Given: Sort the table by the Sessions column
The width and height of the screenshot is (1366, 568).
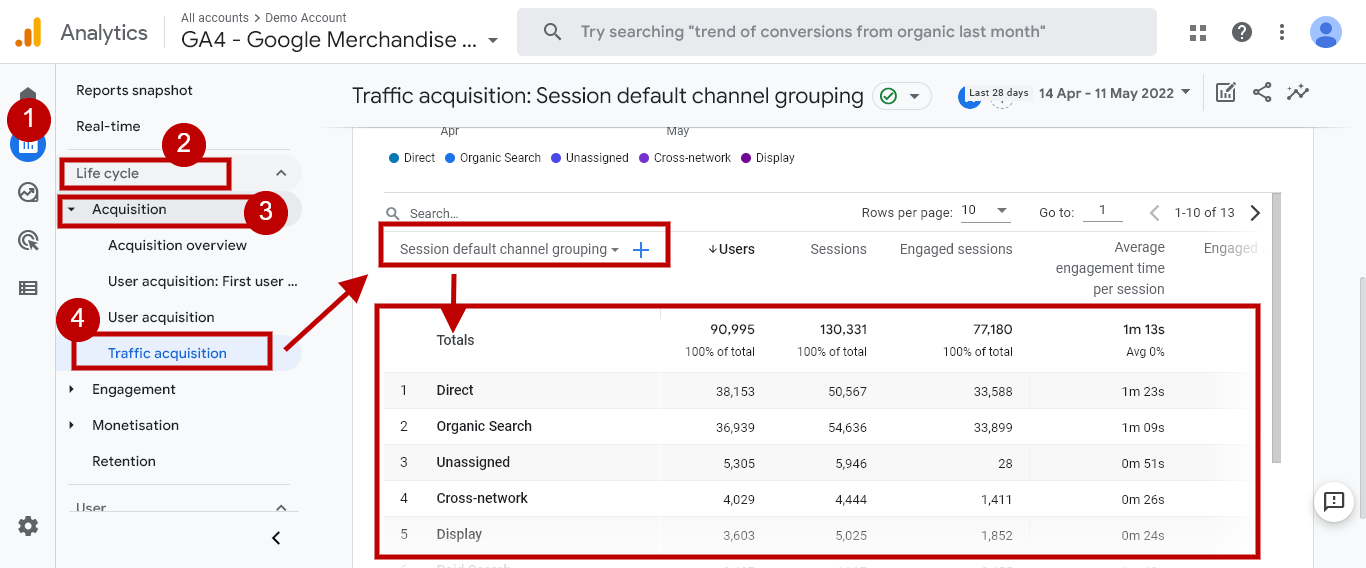Looking at the screenshot, I should point(838,249).
